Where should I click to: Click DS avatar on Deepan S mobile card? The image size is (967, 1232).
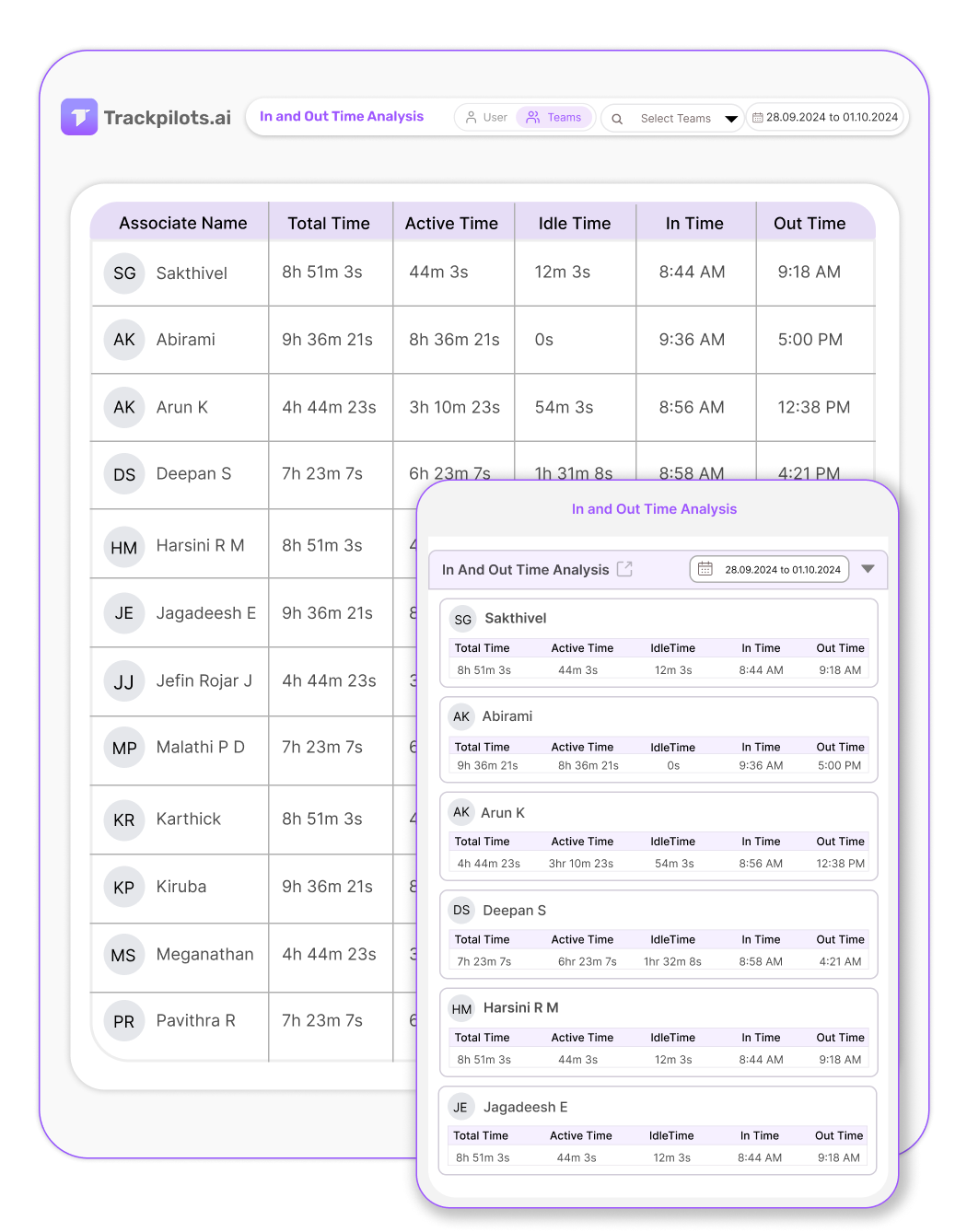pos(461,910)
